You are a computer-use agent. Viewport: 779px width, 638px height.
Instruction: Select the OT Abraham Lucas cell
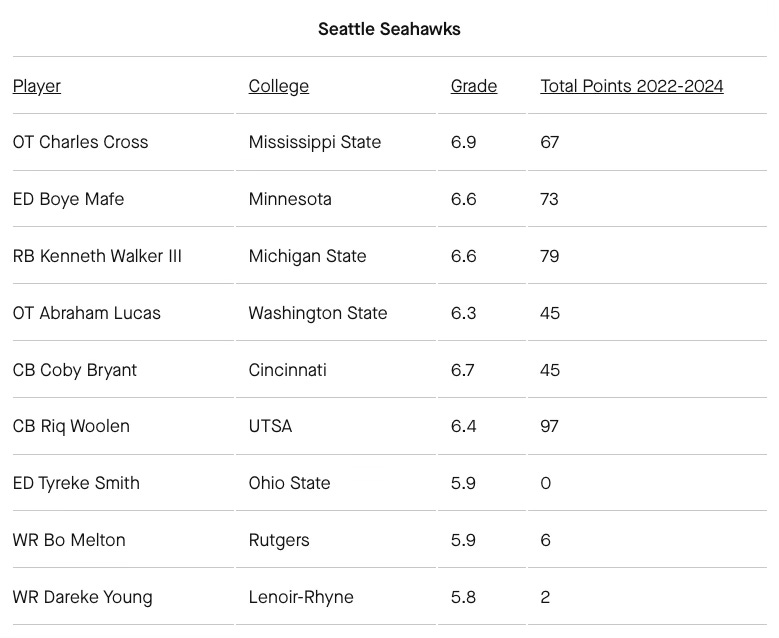click(87, 313)
